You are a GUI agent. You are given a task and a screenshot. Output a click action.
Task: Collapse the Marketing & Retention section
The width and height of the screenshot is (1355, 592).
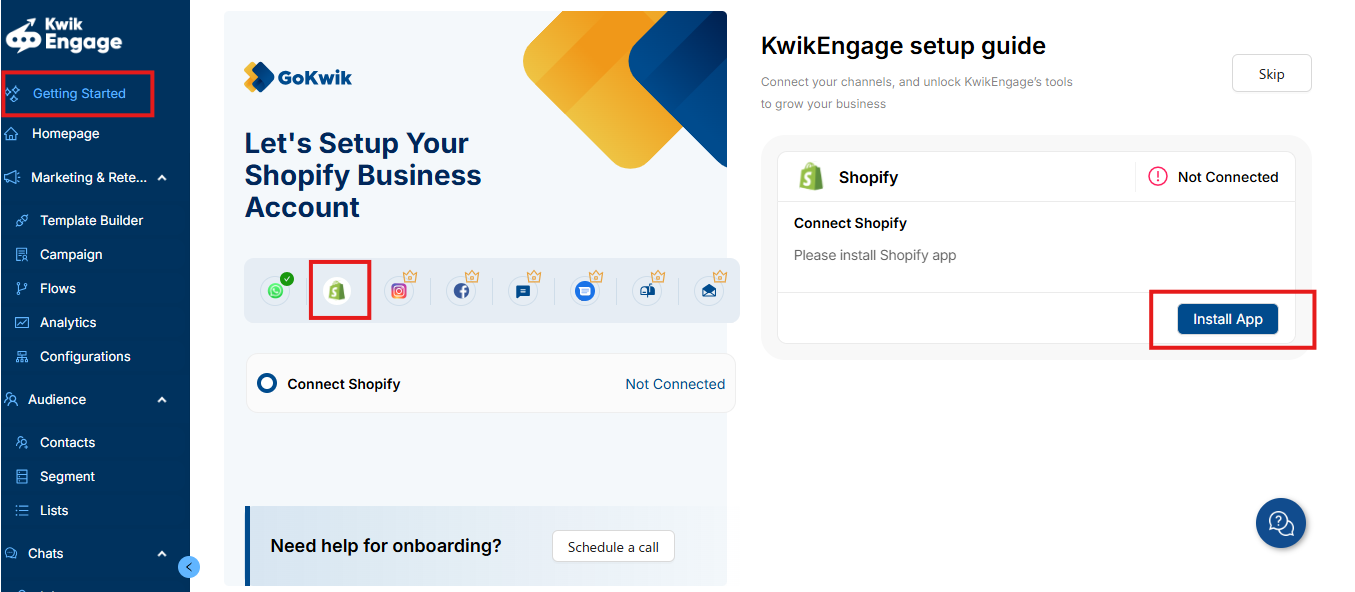click(x=162, y=178)
